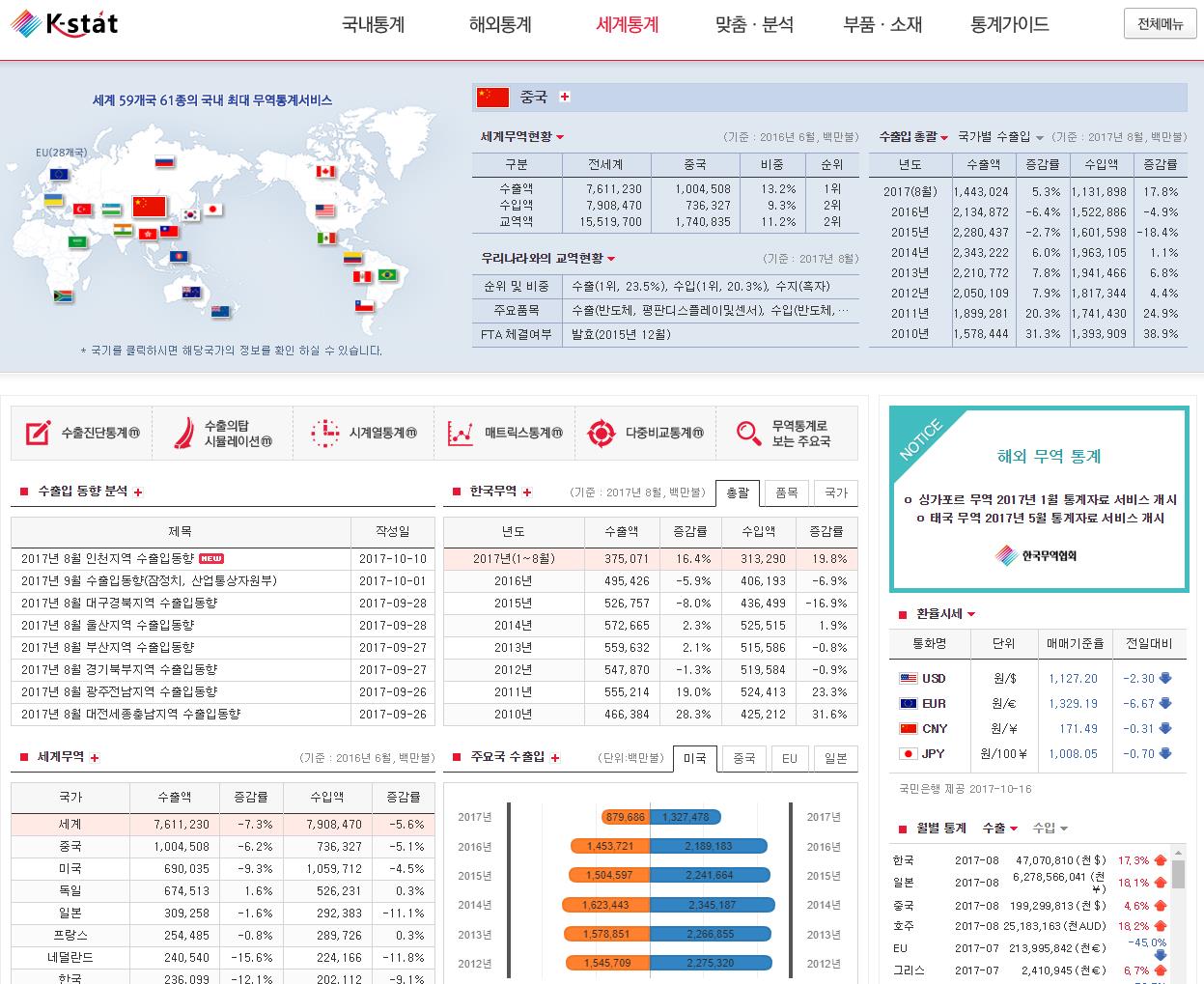Expand 주요국 수출입 with plus icon
This screenshot has width=1204, height=984.
coord(555,758)
